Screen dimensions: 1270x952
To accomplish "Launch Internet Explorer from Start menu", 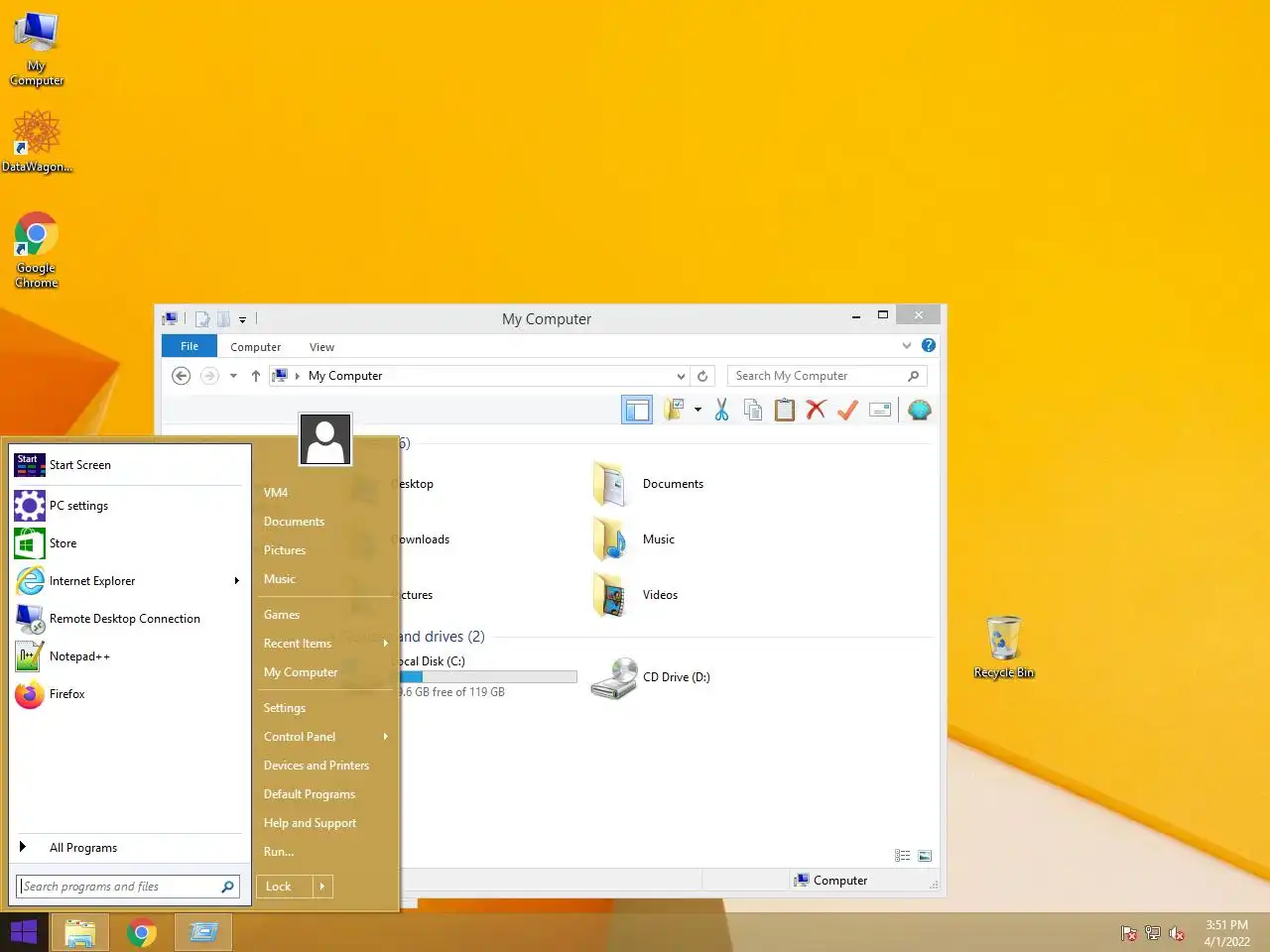I will tap(128, 581).
